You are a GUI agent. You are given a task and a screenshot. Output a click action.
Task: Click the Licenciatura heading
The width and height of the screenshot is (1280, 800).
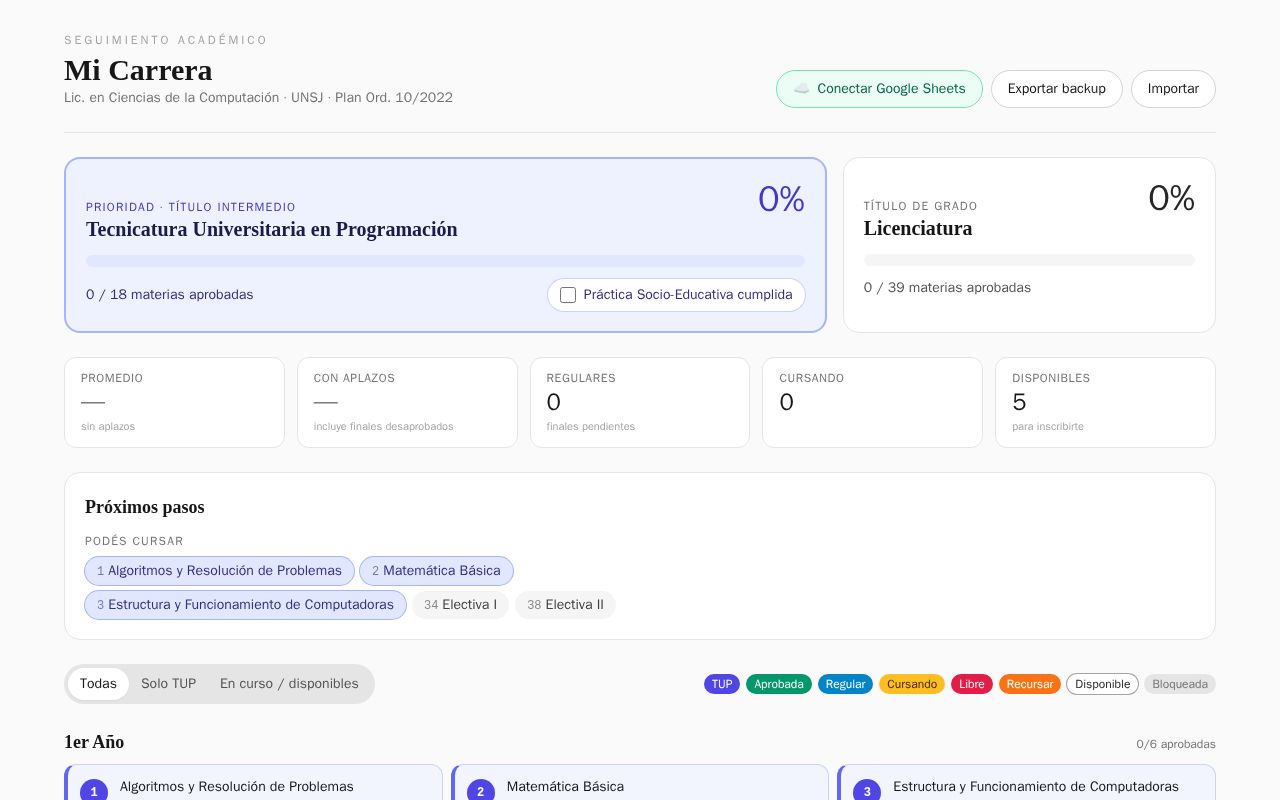point(918,228)
